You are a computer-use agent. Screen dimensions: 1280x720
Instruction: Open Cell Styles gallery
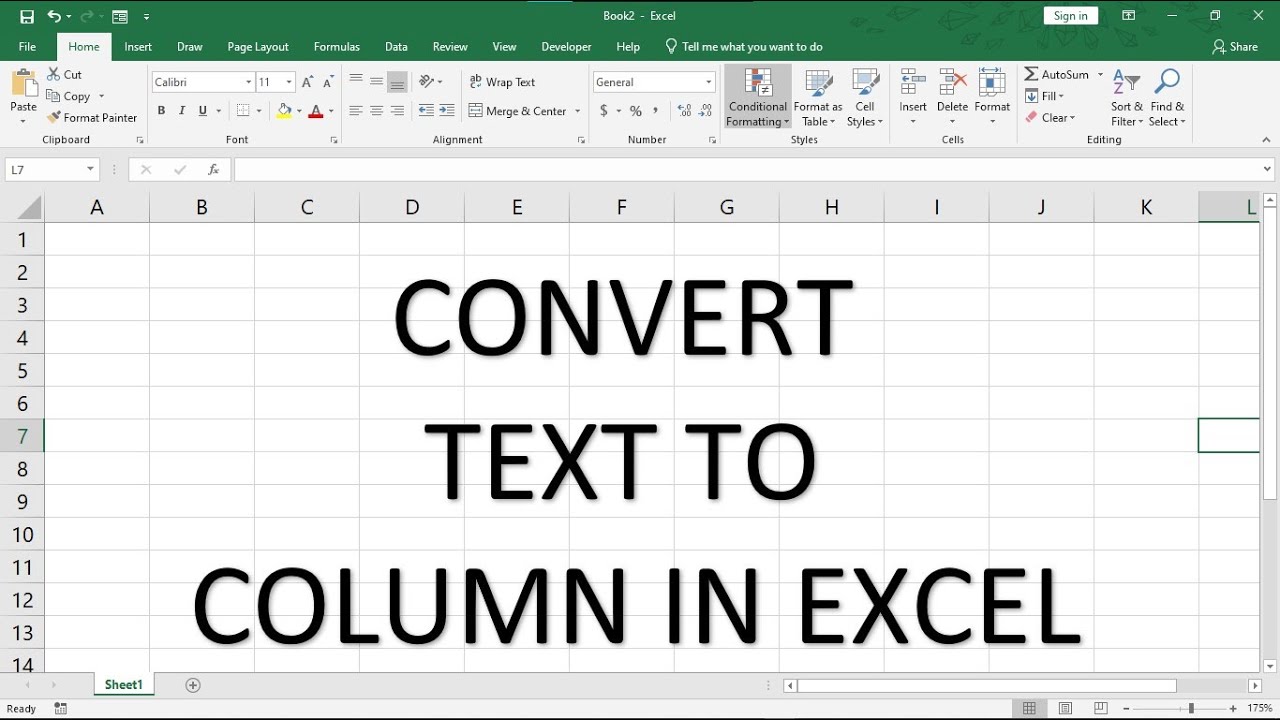point(864,98)
